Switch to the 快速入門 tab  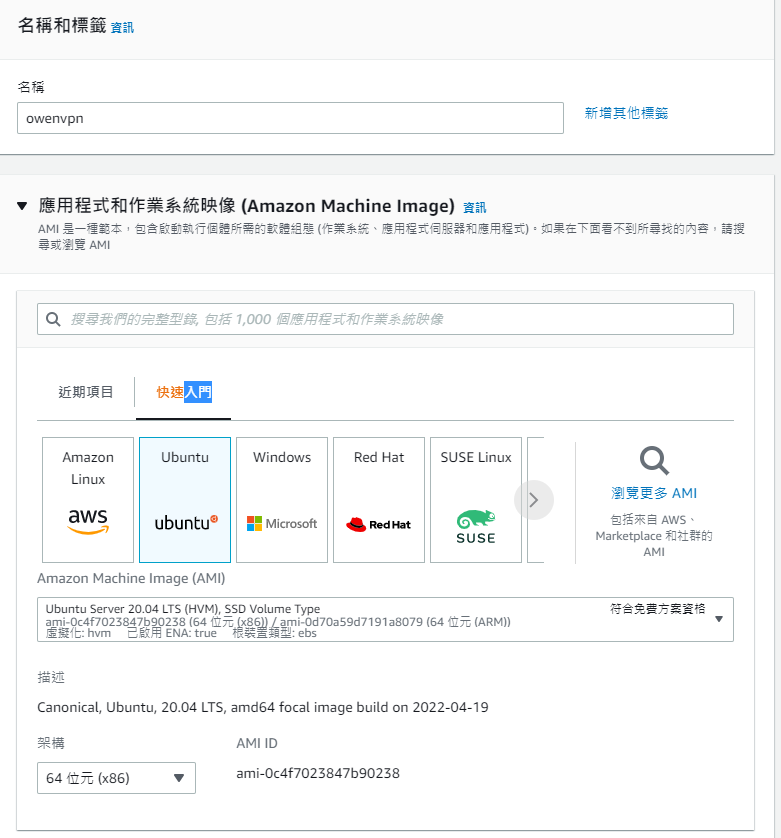coord(184,392)
